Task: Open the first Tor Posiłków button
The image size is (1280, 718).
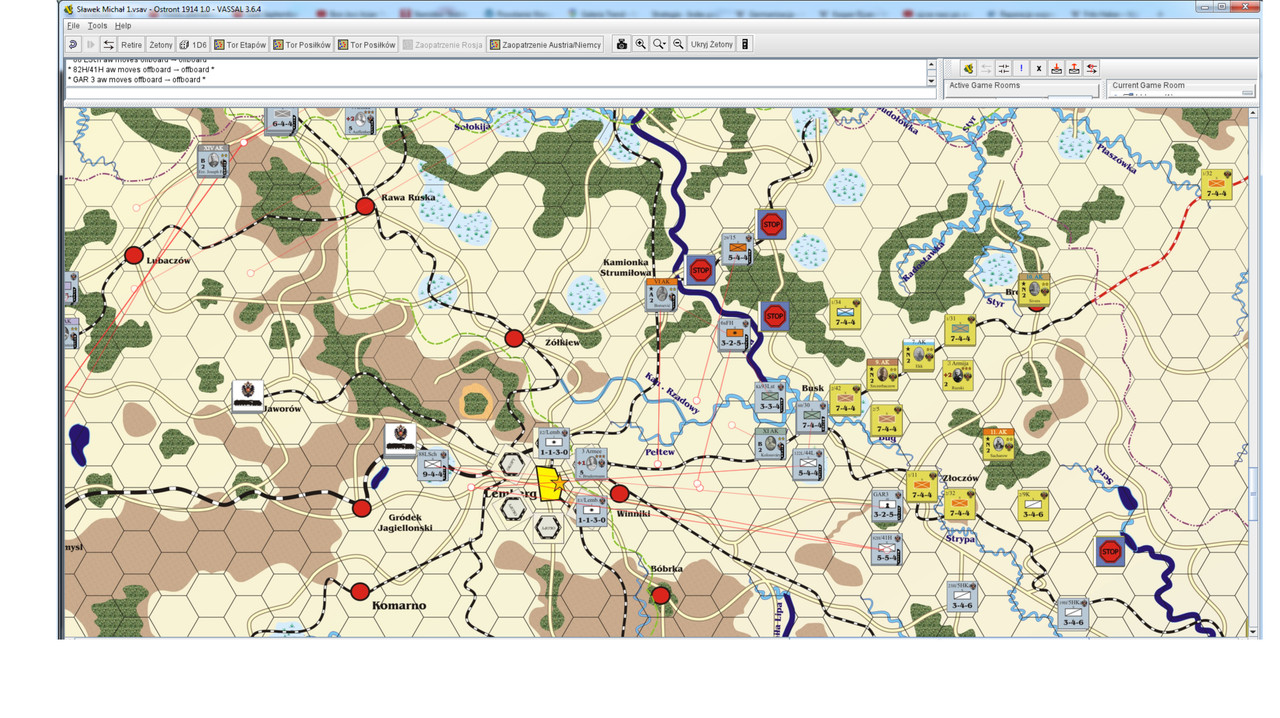Action: (303, 44)
